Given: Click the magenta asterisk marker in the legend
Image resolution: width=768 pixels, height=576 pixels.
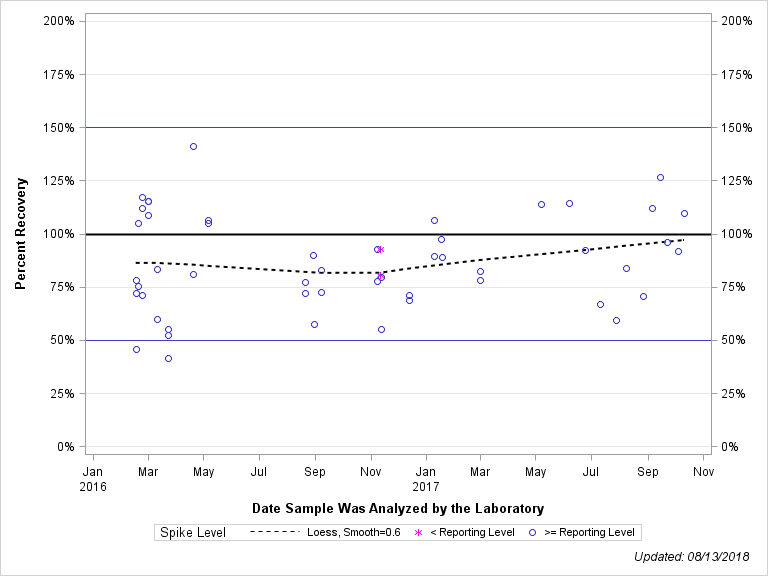Looking at the screenshot, I should (418, 532).
